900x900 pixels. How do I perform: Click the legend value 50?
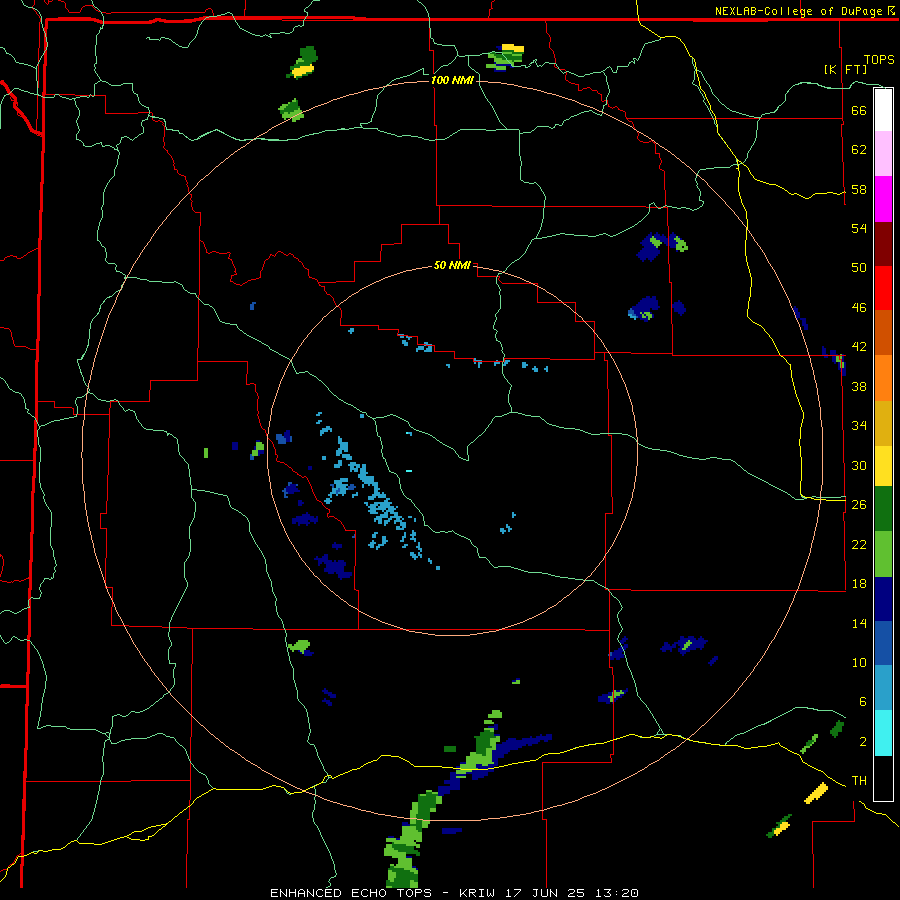(x=859, y=268)
